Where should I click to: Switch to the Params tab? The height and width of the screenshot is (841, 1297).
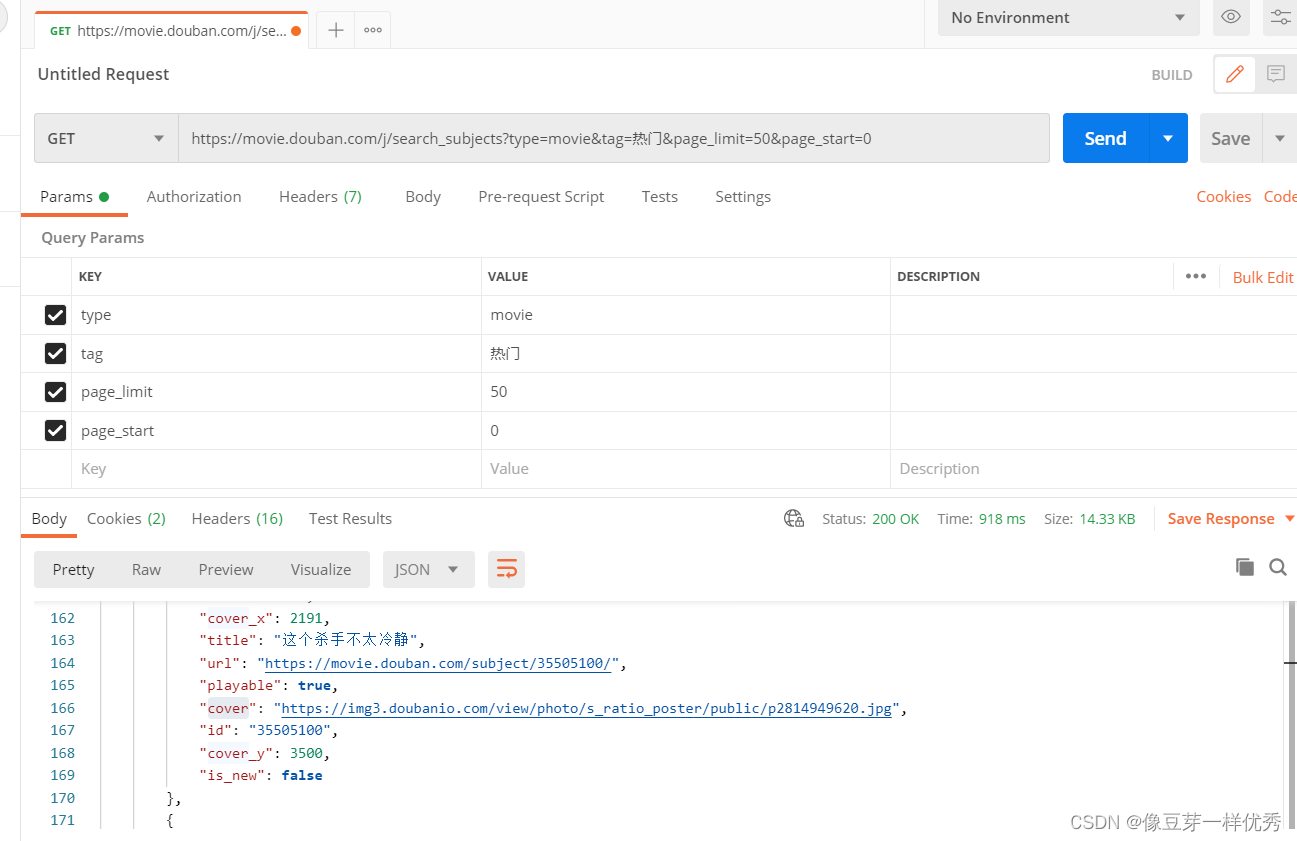click(x=74, y=197)
